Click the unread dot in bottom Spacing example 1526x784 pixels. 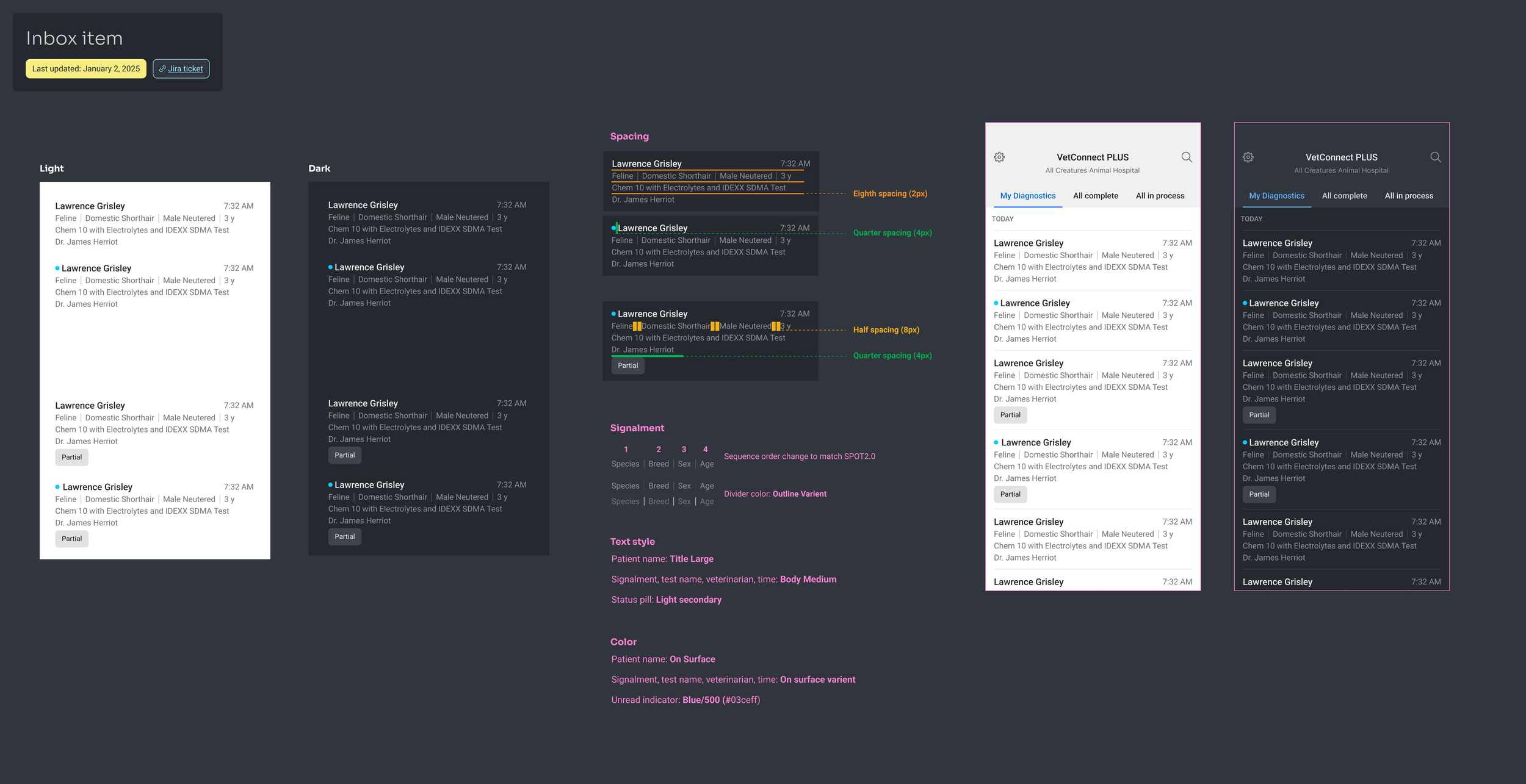tap(613, 314)
